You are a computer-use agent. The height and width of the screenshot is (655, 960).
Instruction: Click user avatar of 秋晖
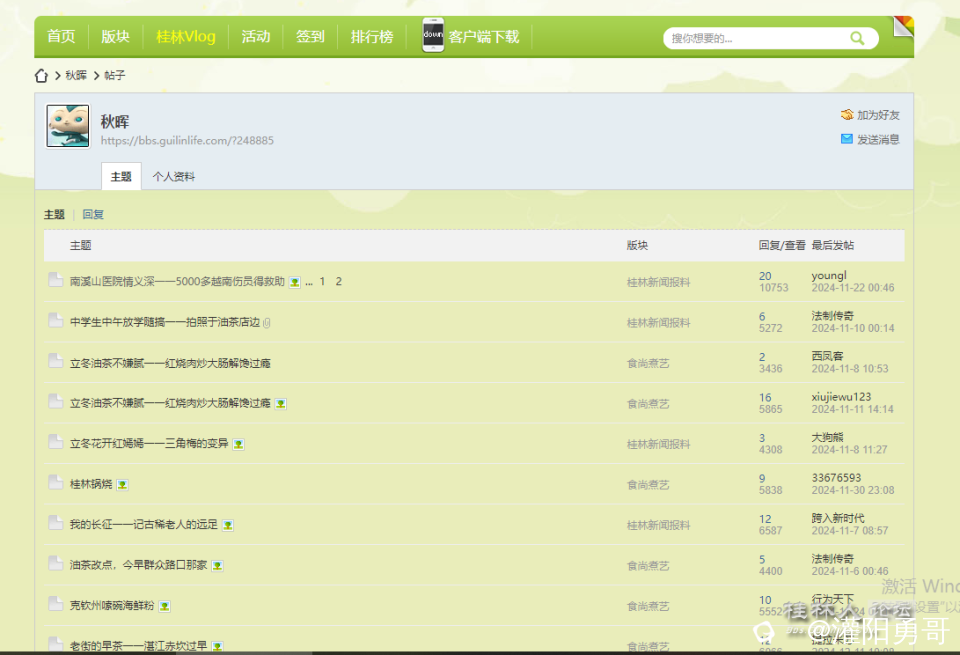(x=68, y=126)
